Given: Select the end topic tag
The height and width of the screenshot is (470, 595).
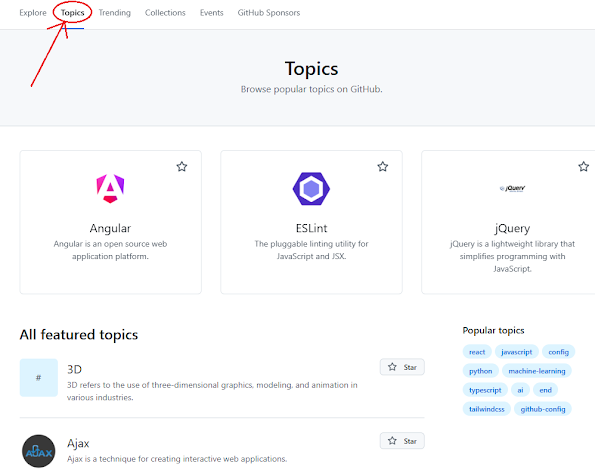Looking at the screenshot, I should pos(545,390).
